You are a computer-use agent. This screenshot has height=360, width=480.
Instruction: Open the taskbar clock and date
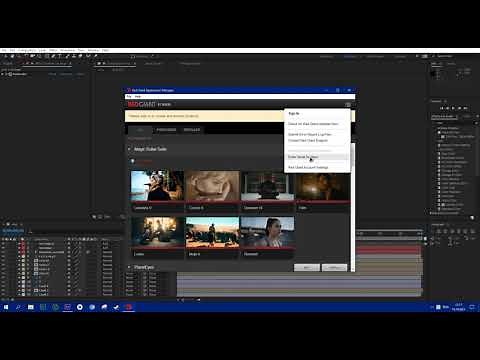458,307
